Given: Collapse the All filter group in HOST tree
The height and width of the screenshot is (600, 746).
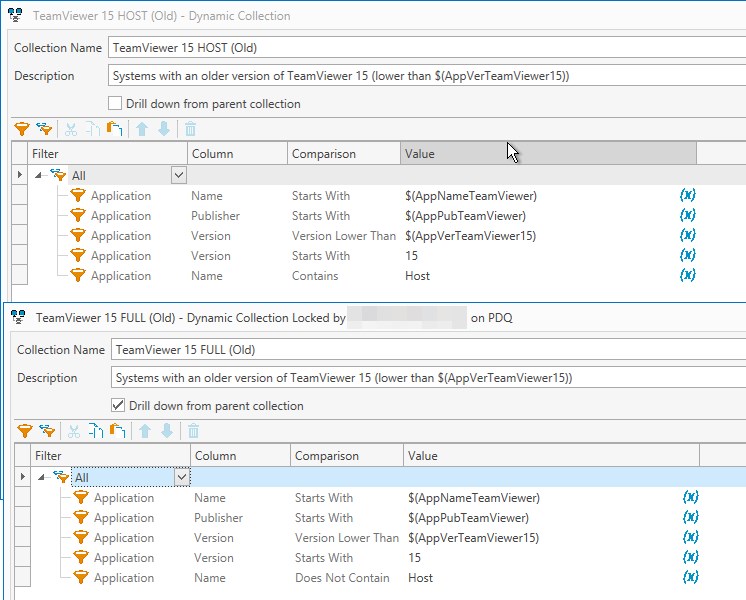Looking at the screenshot, I should tap(39, 175).
